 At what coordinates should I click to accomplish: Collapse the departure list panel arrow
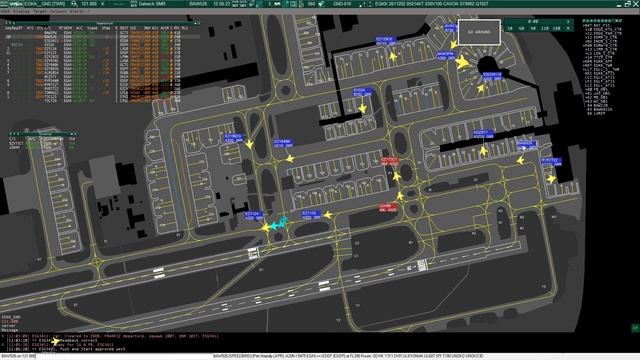pyautogui.click(x=196, y=23)
